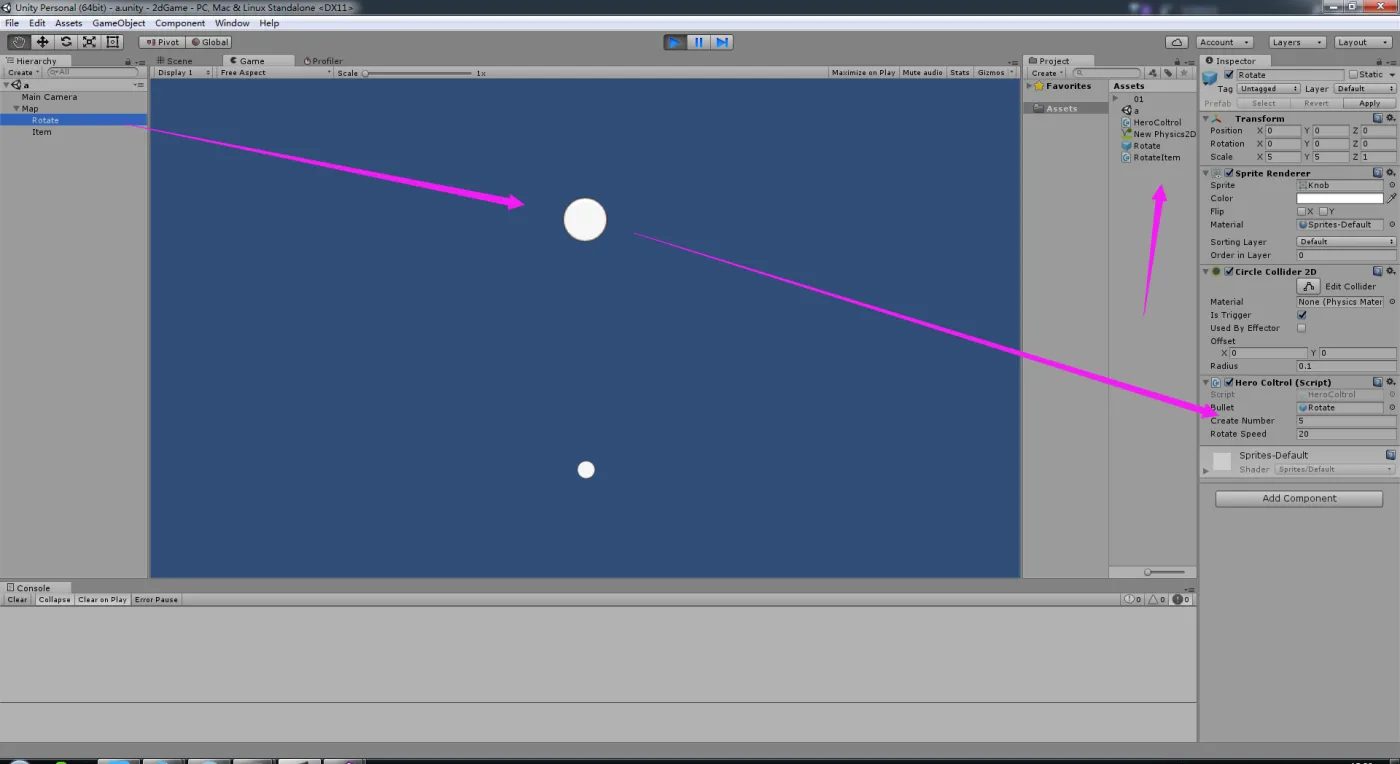Open the GameObject menu
This screenshot has width=1400, height=764.
click(x=118, y=22)
